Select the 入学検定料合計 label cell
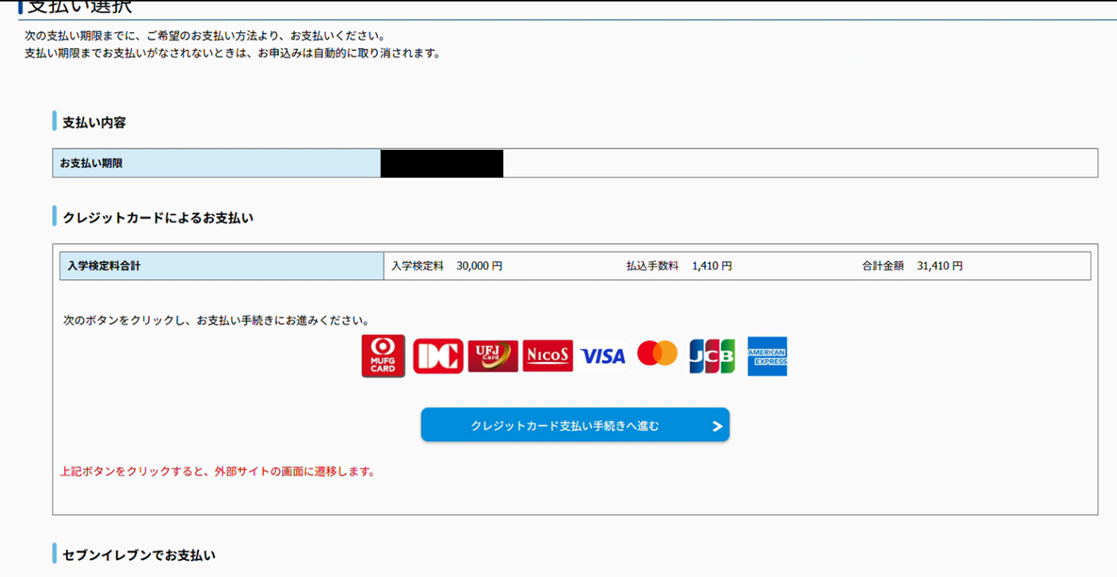This screenshot has width=1117, height=577. (x=221, y=266)
